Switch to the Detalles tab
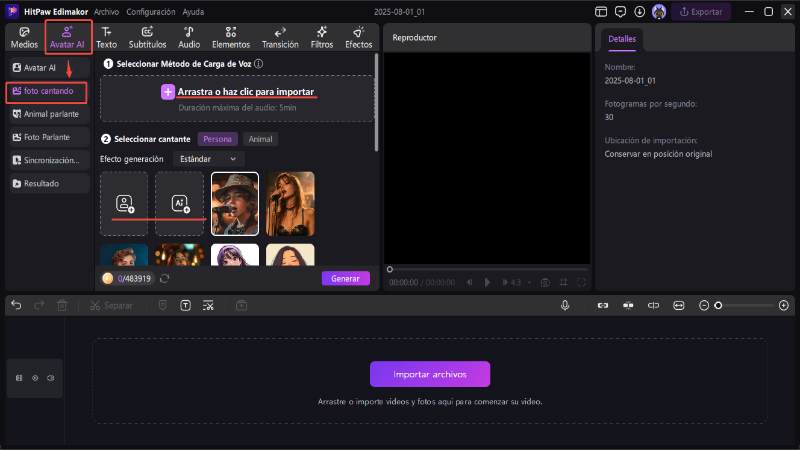The image size is (800, 450). click(622, 39)
